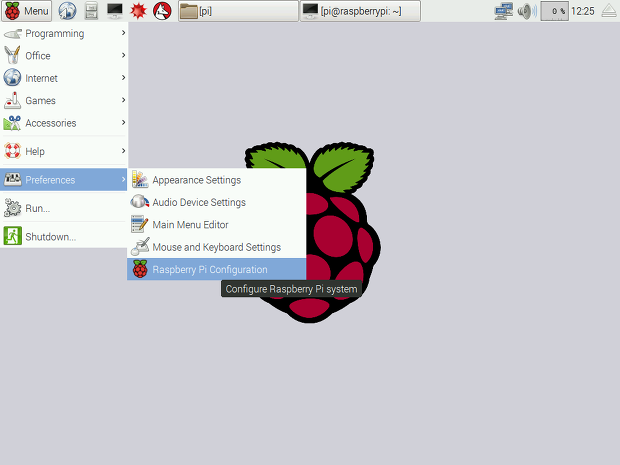Launch the terminal monitor icon in taskbar
The width and height of the screenshot is (620, 465).
115,11
